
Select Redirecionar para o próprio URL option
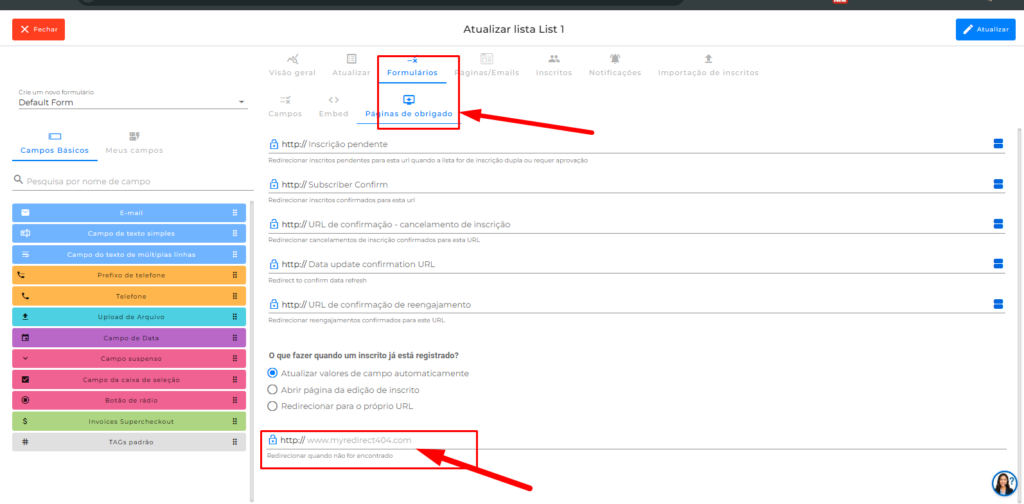tap(272, 405)
